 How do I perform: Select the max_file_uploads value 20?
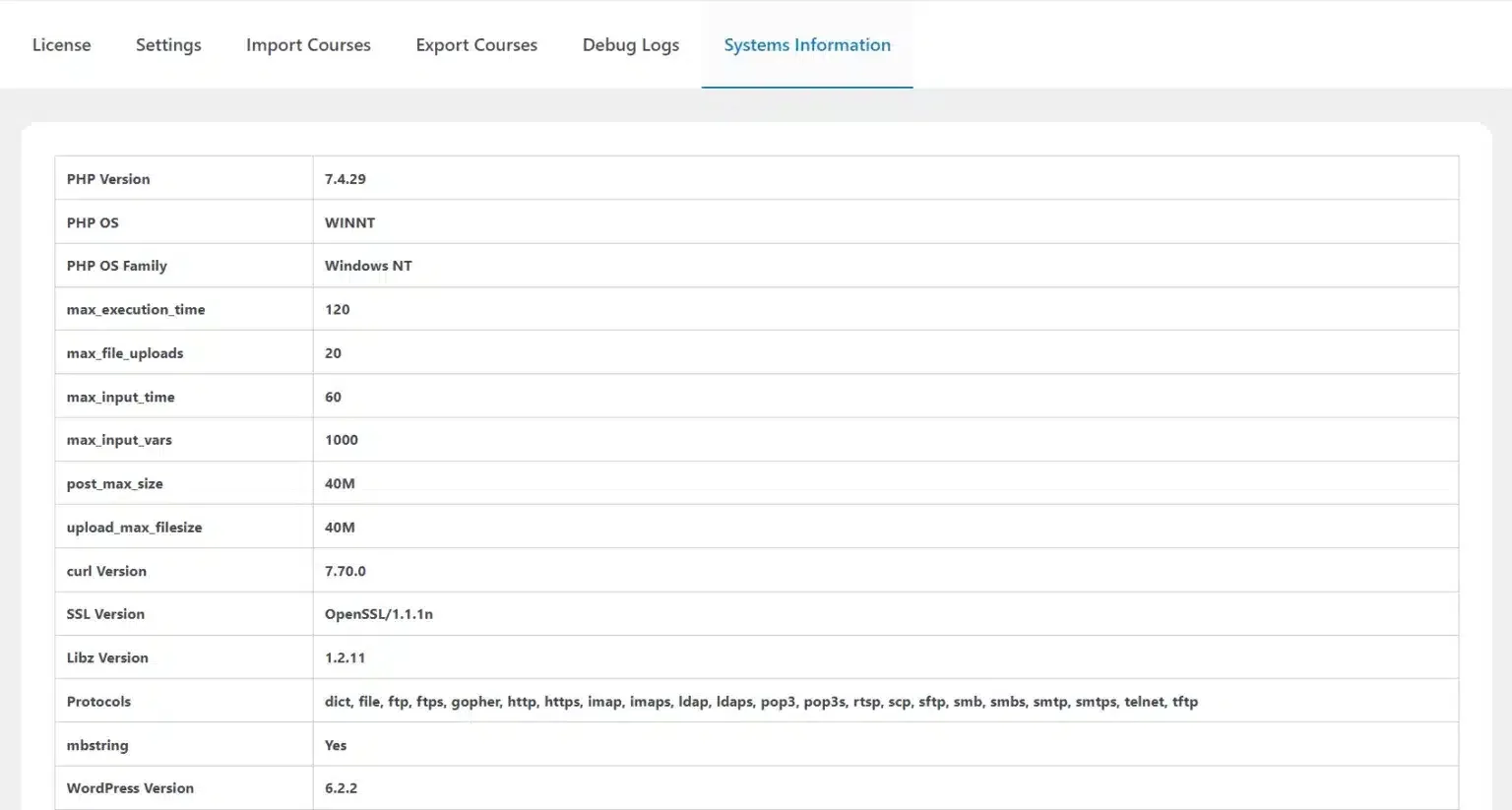pos(333,352)
